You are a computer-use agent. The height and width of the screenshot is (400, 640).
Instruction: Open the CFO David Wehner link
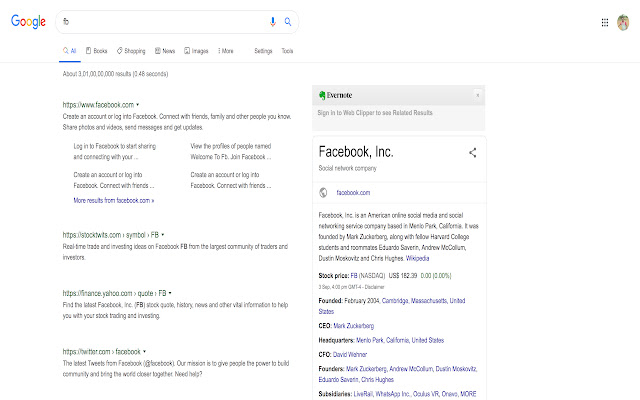350,354
